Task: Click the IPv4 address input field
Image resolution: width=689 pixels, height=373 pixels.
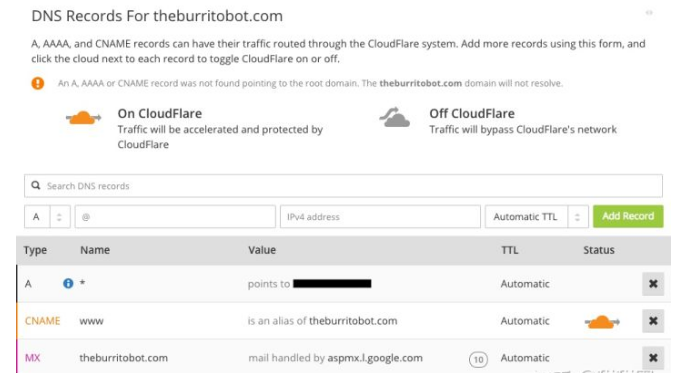Action: click(380, 217)
